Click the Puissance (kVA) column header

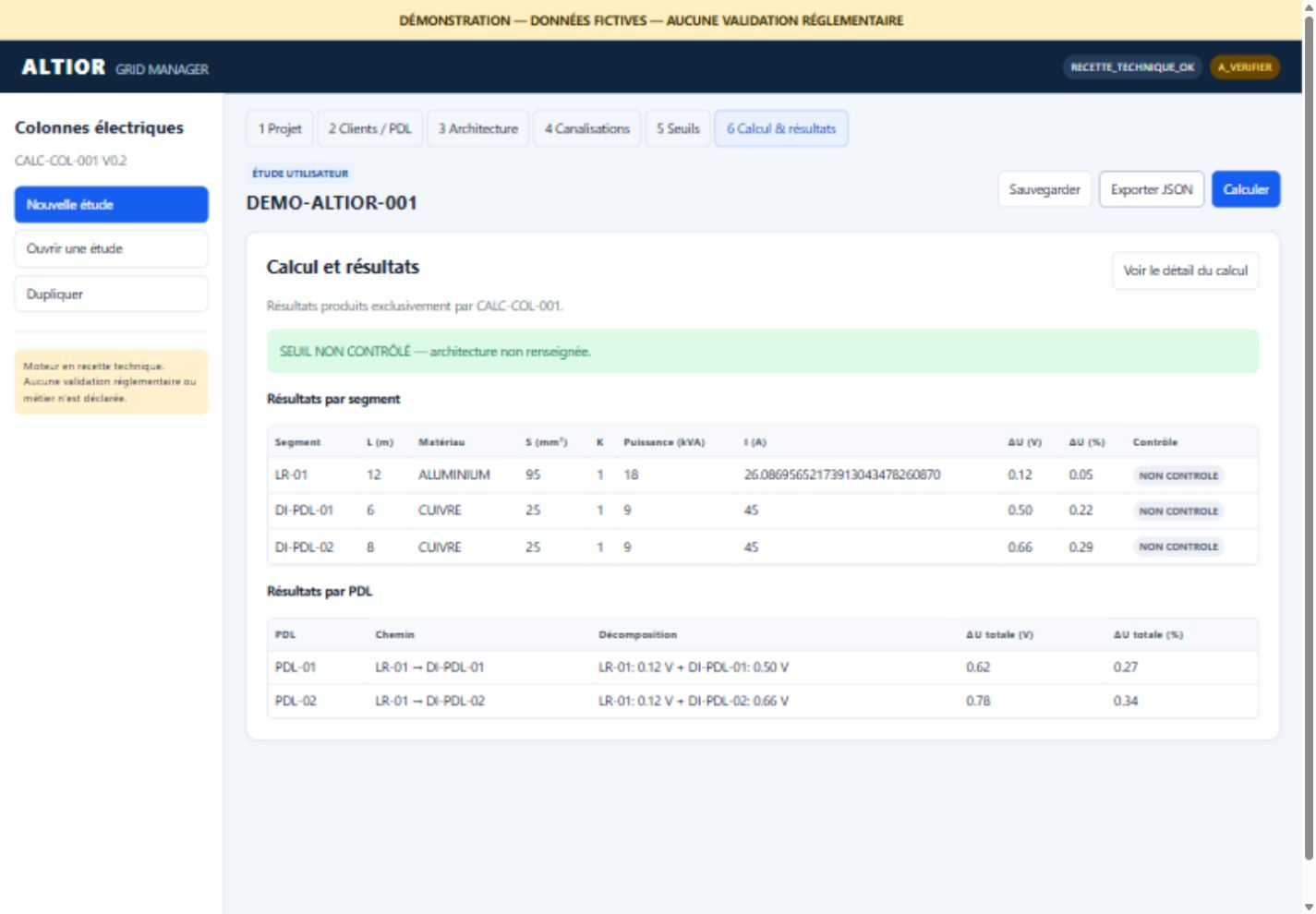pyautogui.click(x=664, y=443)
